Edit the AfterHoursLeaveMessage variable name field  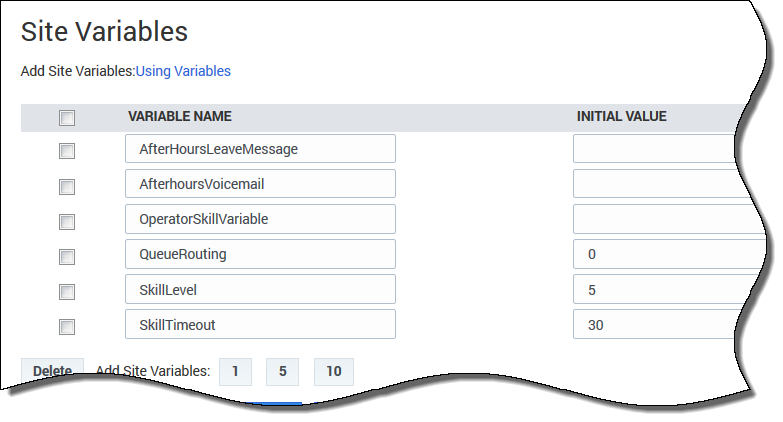[260, 149]
